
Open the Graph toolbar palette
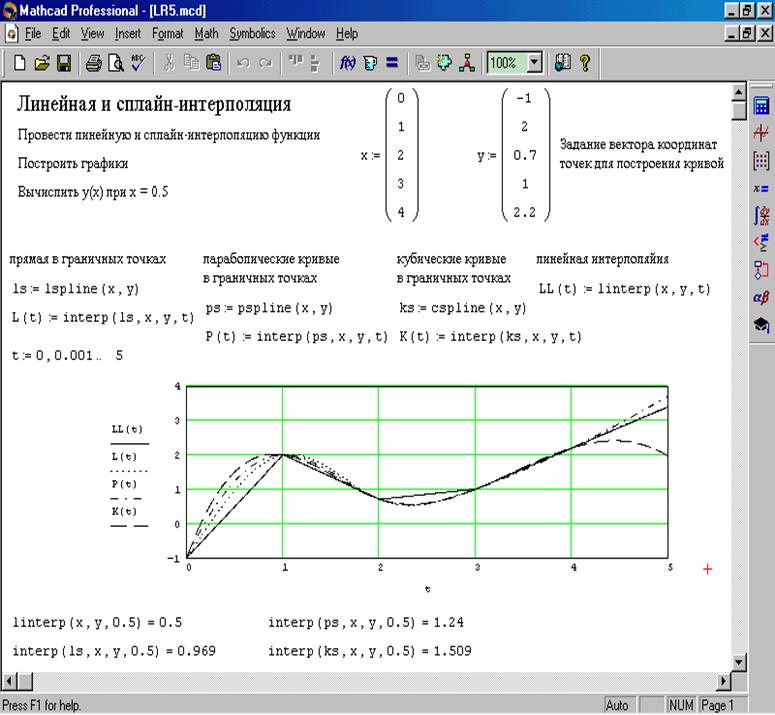pyautogui.click(x=761, y=133)
